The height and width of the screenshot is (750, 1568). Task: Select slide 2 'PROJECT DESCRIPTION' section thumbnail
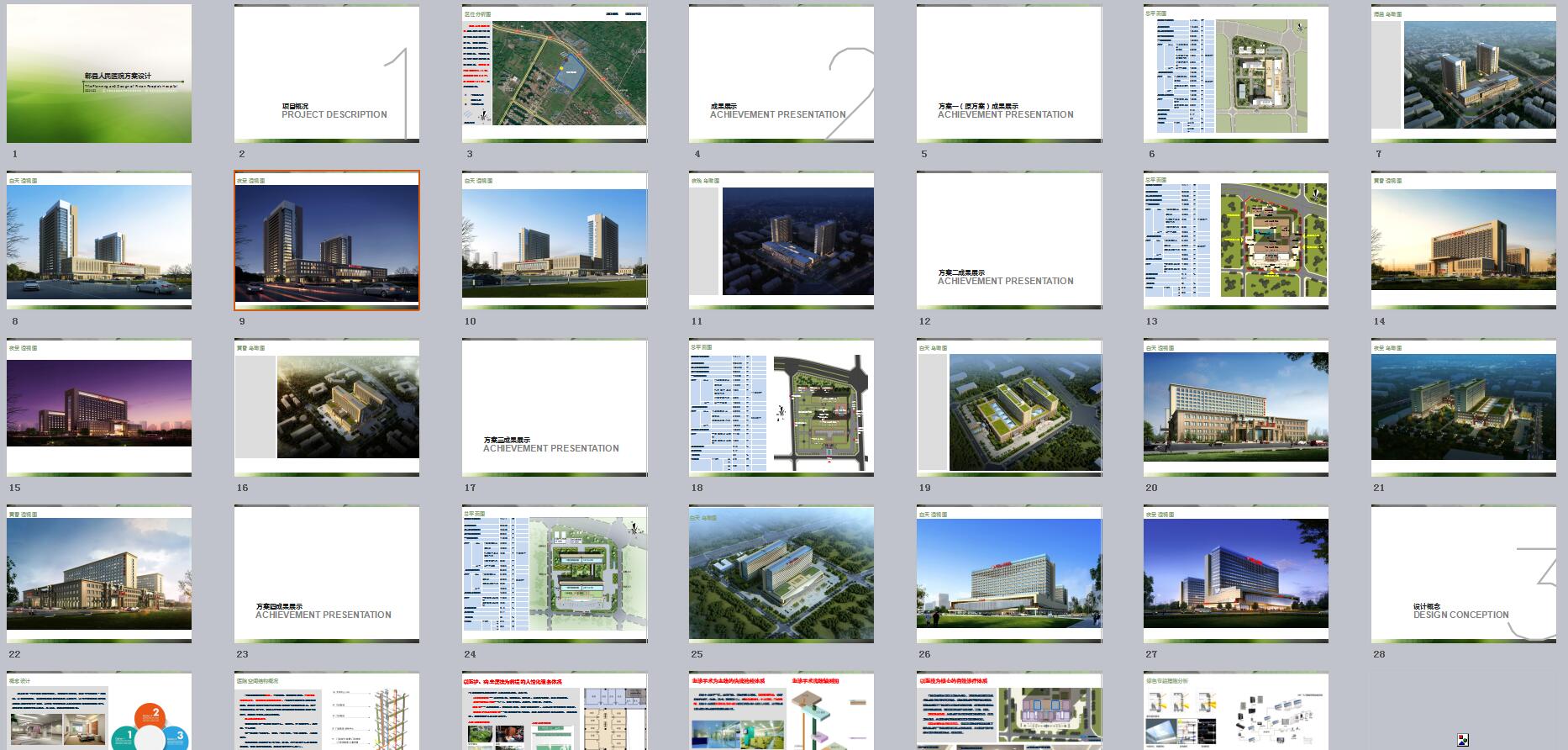327,74
